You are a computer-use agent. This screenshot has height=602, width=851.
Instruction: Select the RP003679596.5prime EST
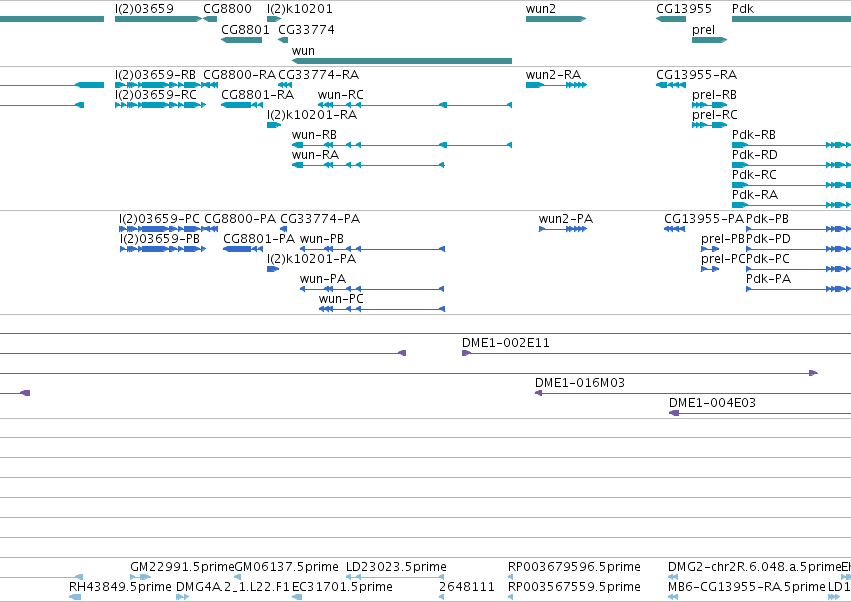click(510, 578)
